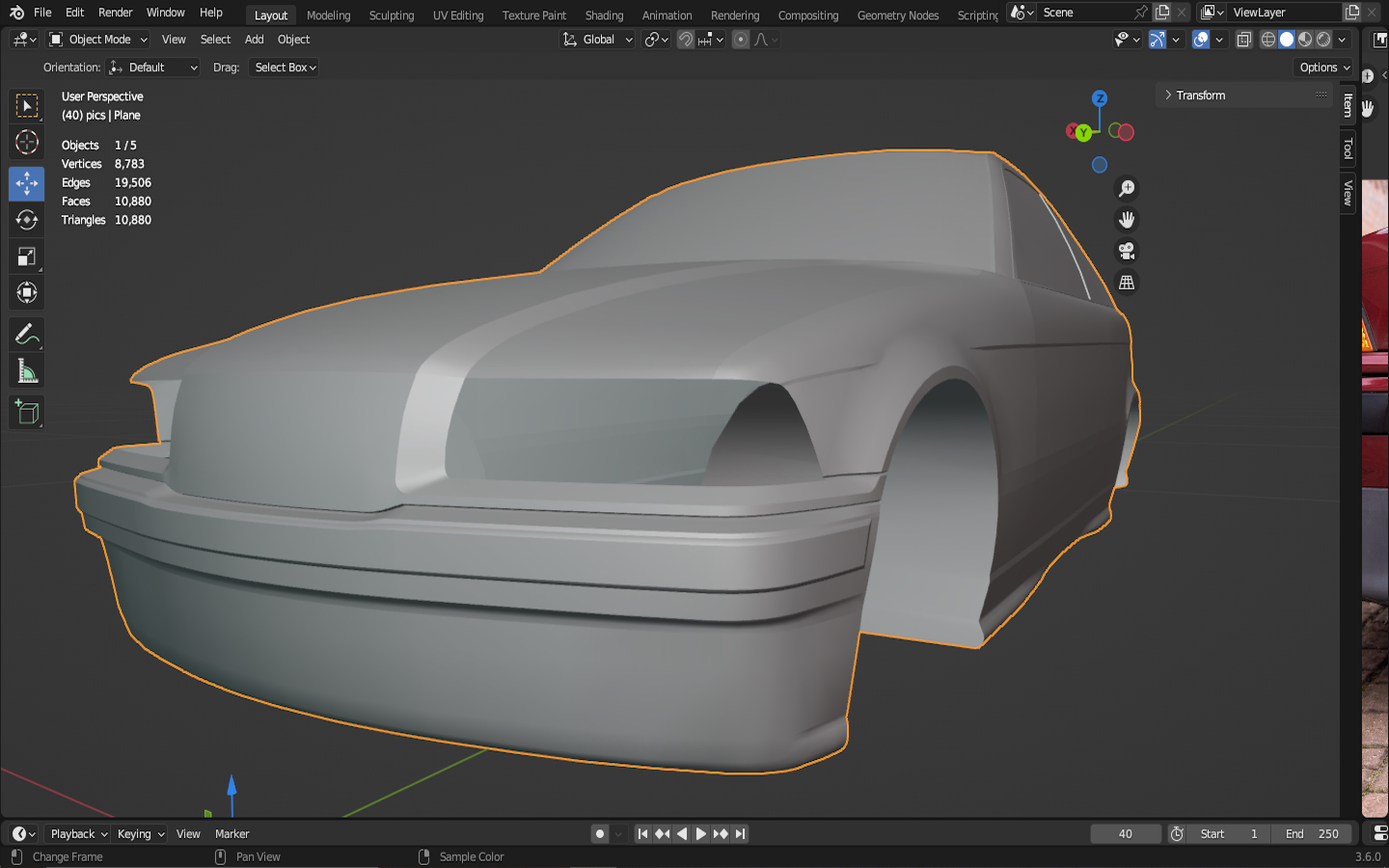This screenshot has width=1389, height=868.
Task: Click the Add Cube tool
Action: (x=26, y=413)
